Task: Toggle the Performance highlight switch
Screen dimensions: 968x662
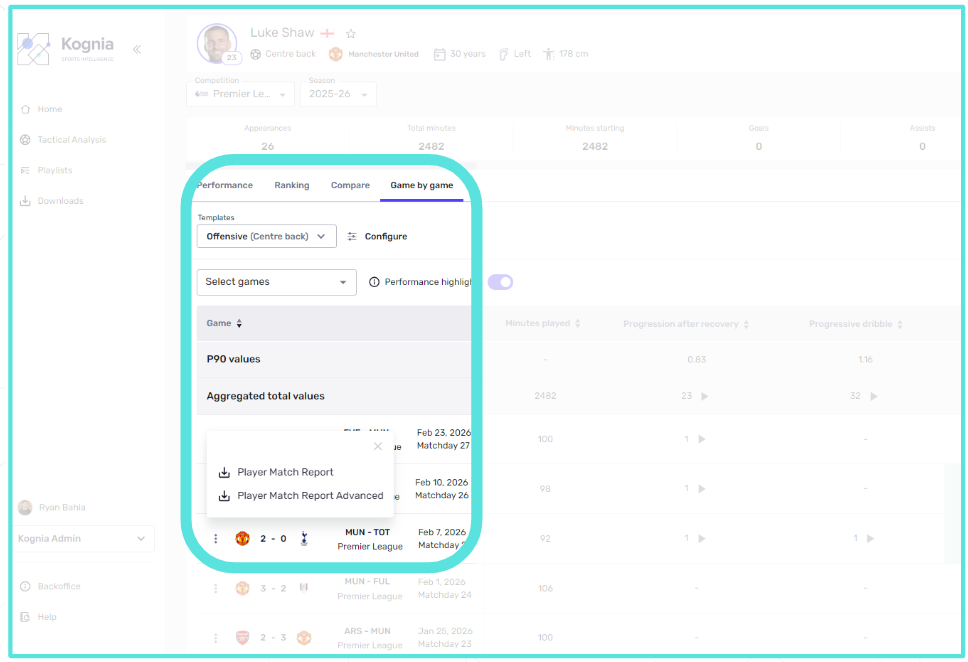Action: [501, 282]
